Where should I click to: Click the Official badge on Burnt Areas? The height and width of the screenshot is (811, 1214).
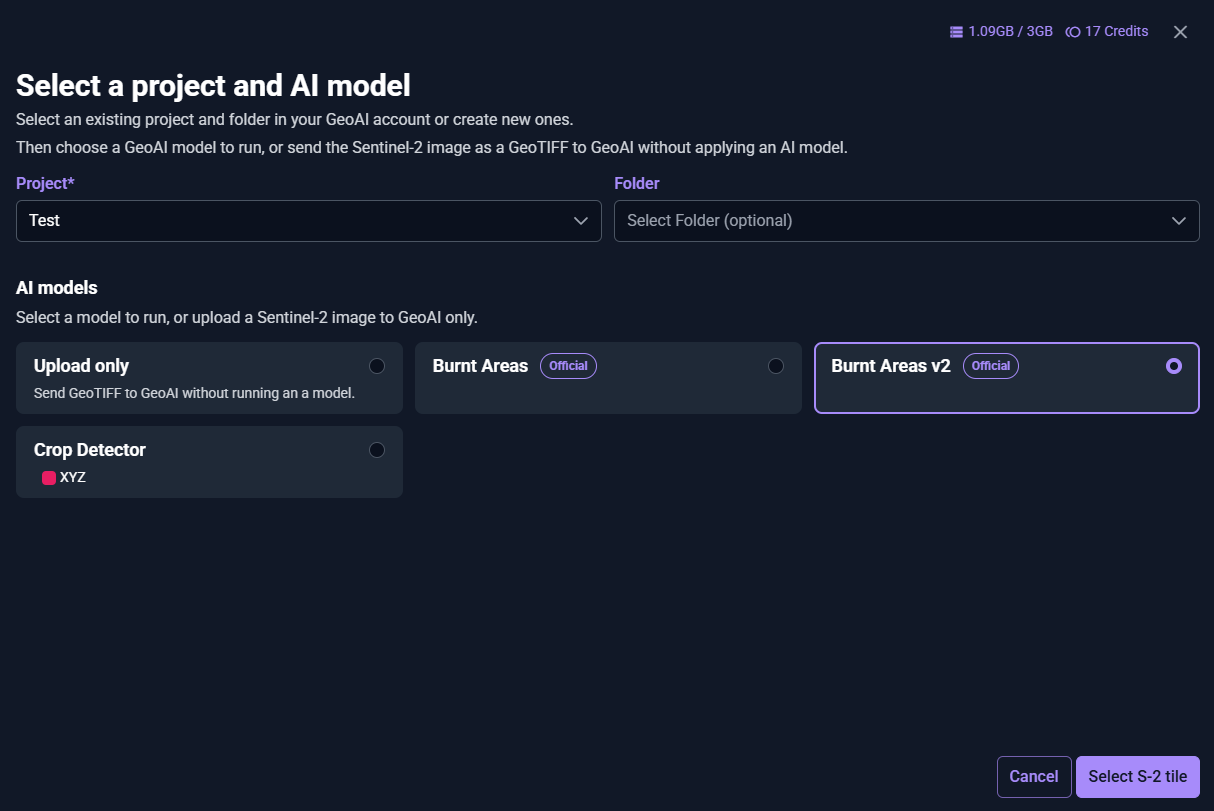click(568, 366)
